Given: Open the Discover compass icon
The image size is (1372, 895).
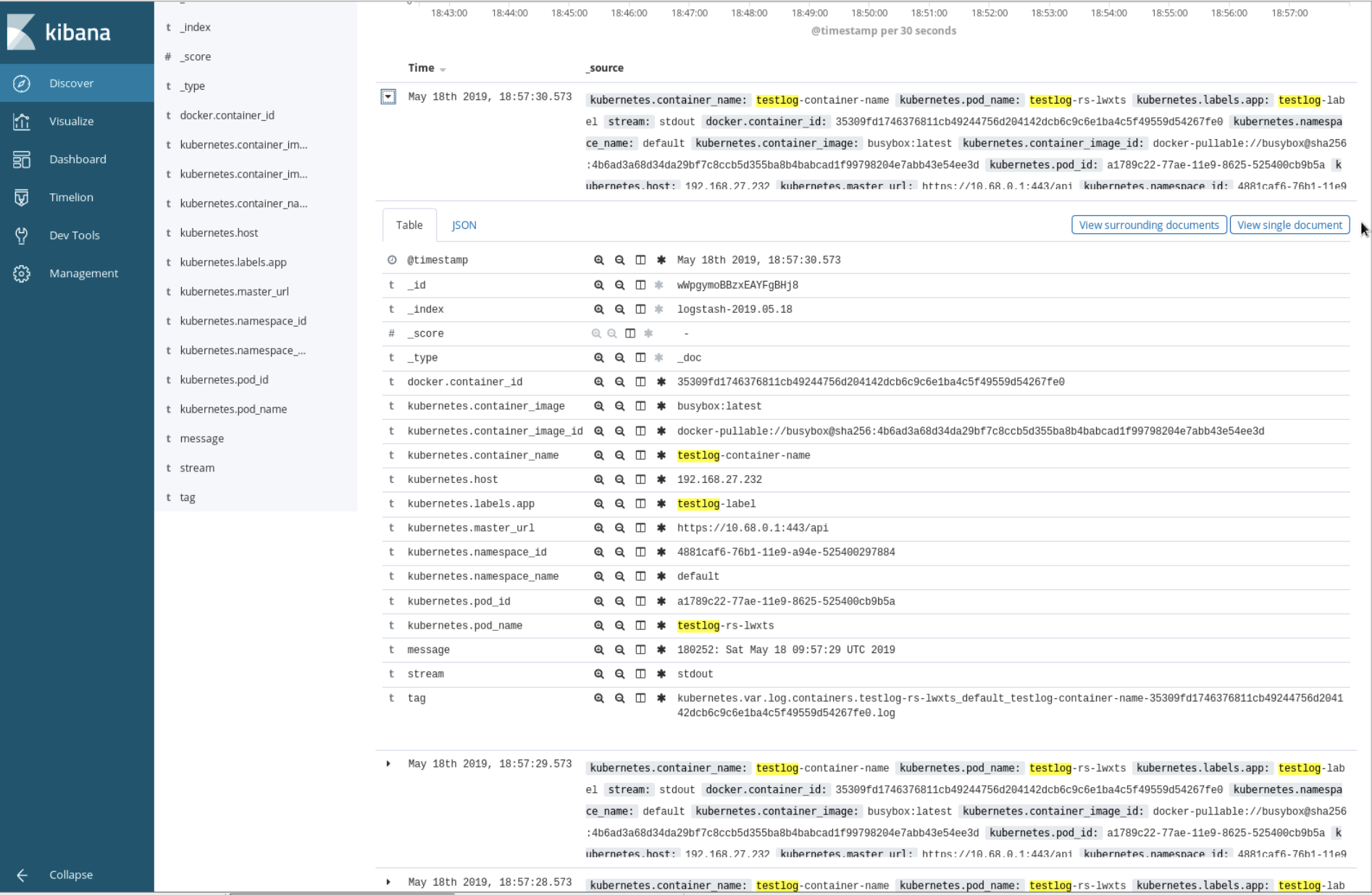Looking at the screenshot, I should (x=22, y=83).
